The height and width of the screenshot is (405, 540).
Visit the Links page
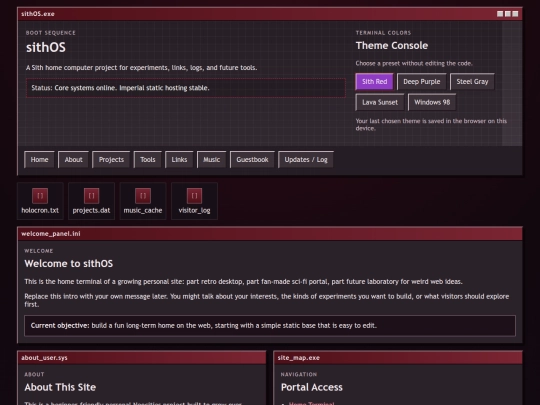pos(179,159)
